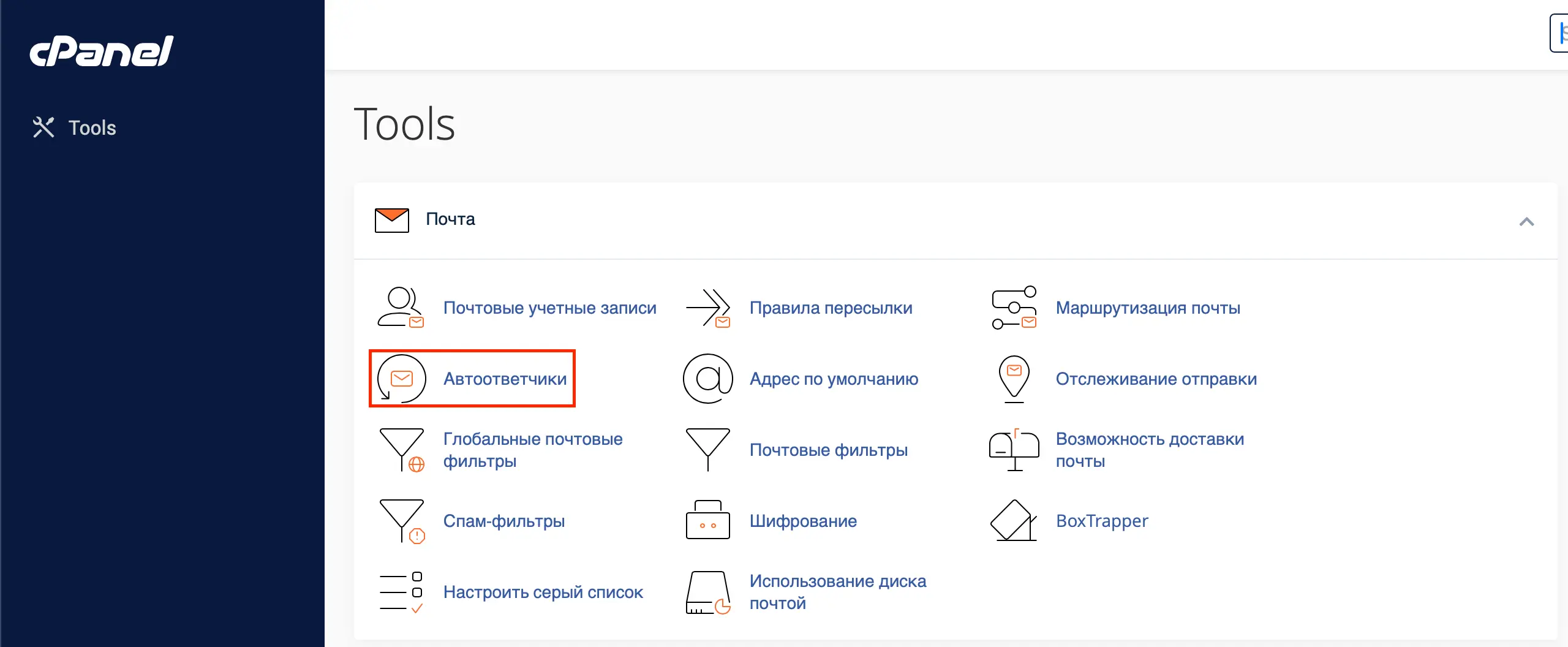Open Маршрутизация почты link
The height and width of the screenshot is (647, 1568).
tap(1148, 308)
